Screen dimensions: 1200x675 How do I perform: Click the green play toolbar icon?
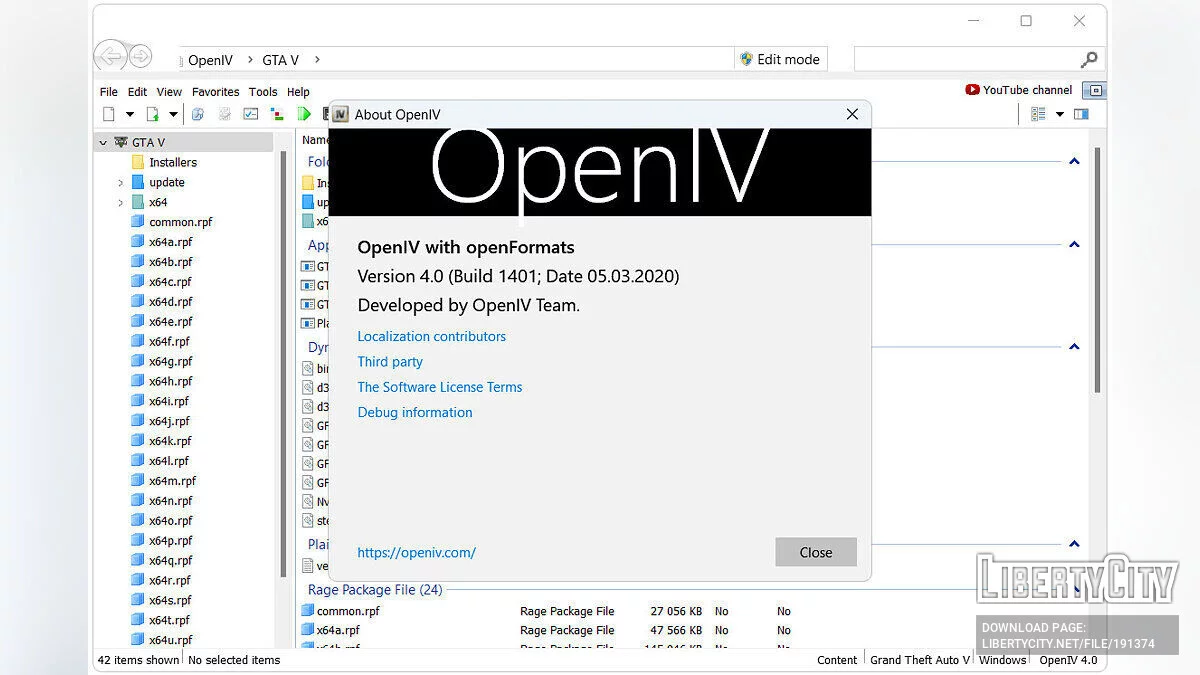(x=304, y=114)
